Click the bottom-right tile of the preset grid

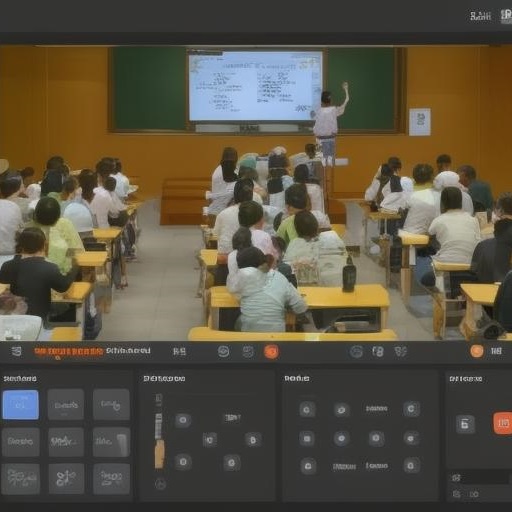point(111,478)
